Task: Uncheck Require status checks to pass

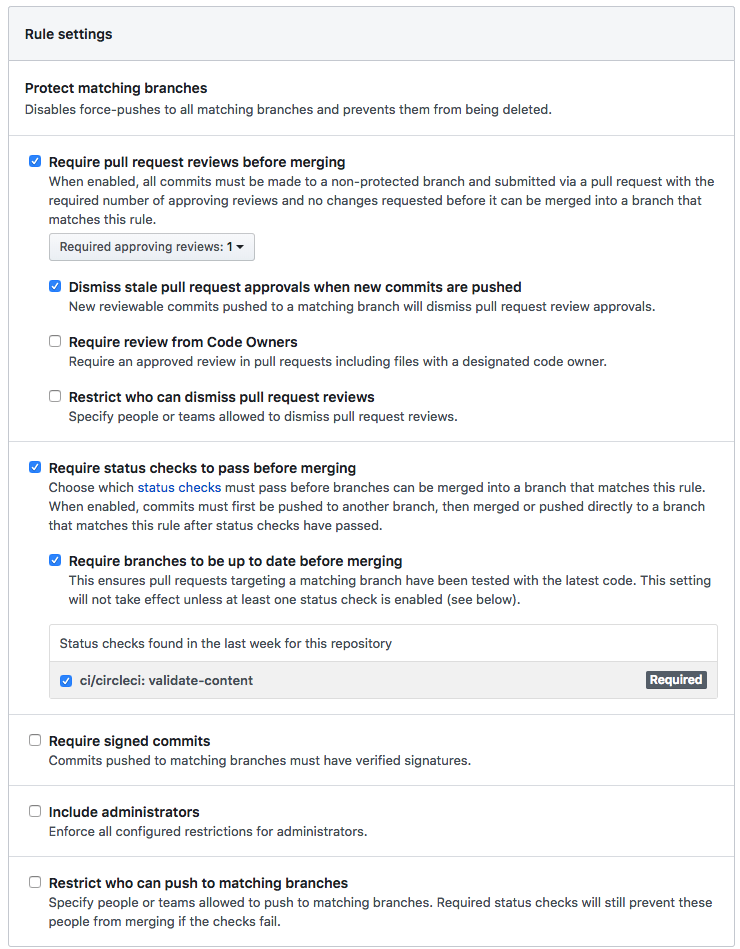Action: [x=35, y=467]
